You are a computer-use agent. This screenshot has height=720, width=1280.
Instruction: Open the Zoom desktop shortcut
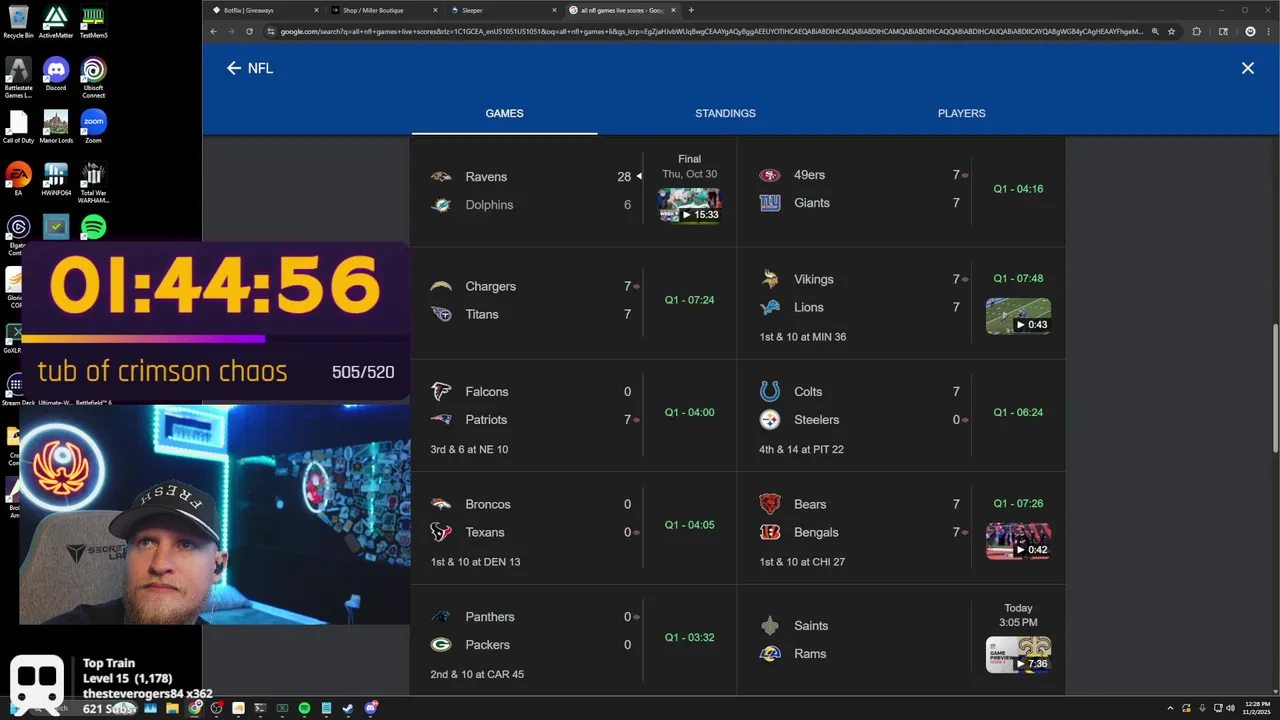pos(93,127)
